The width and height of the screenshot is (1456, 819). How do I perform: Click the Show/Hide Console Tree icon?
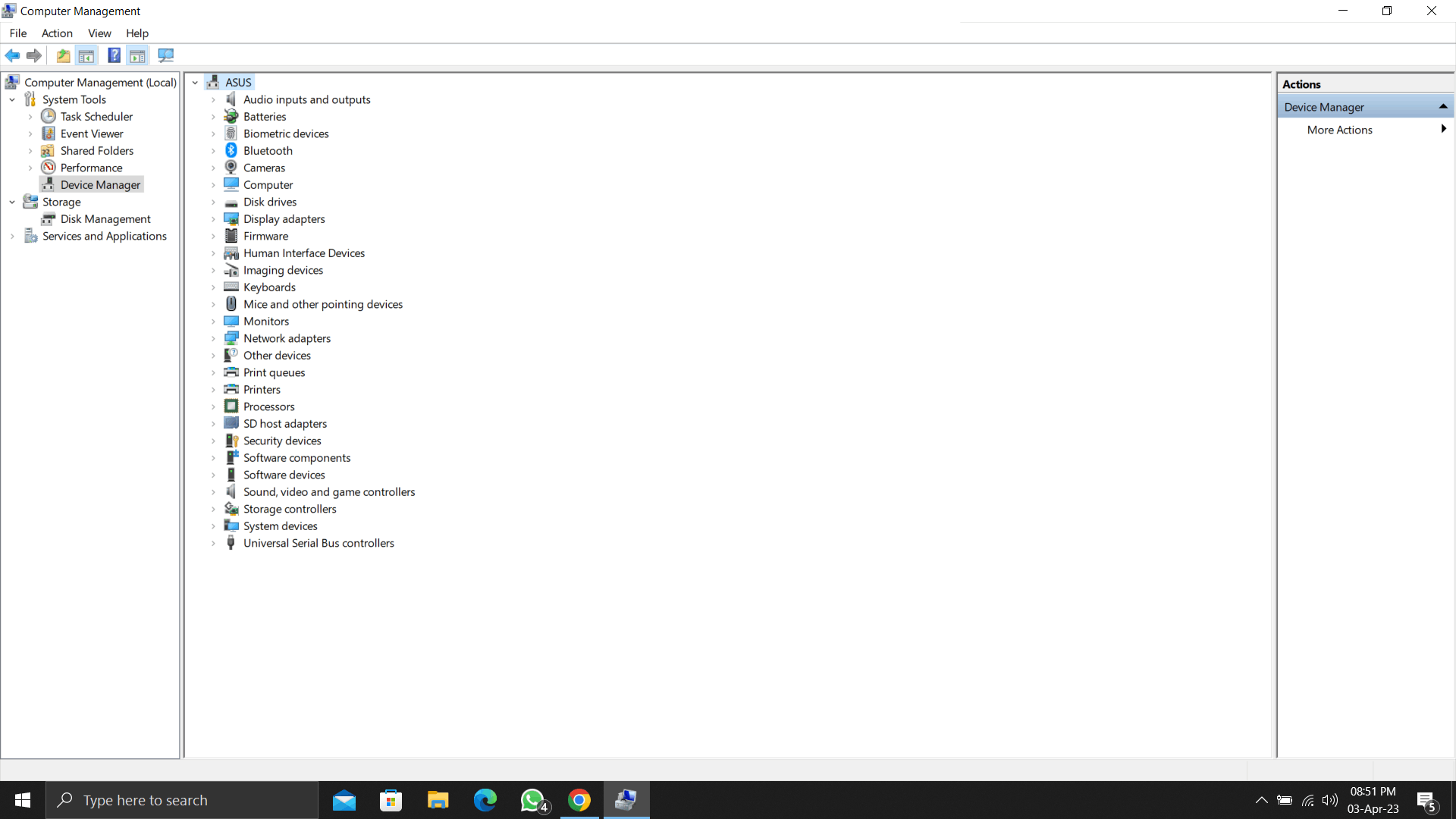(86, 55)
